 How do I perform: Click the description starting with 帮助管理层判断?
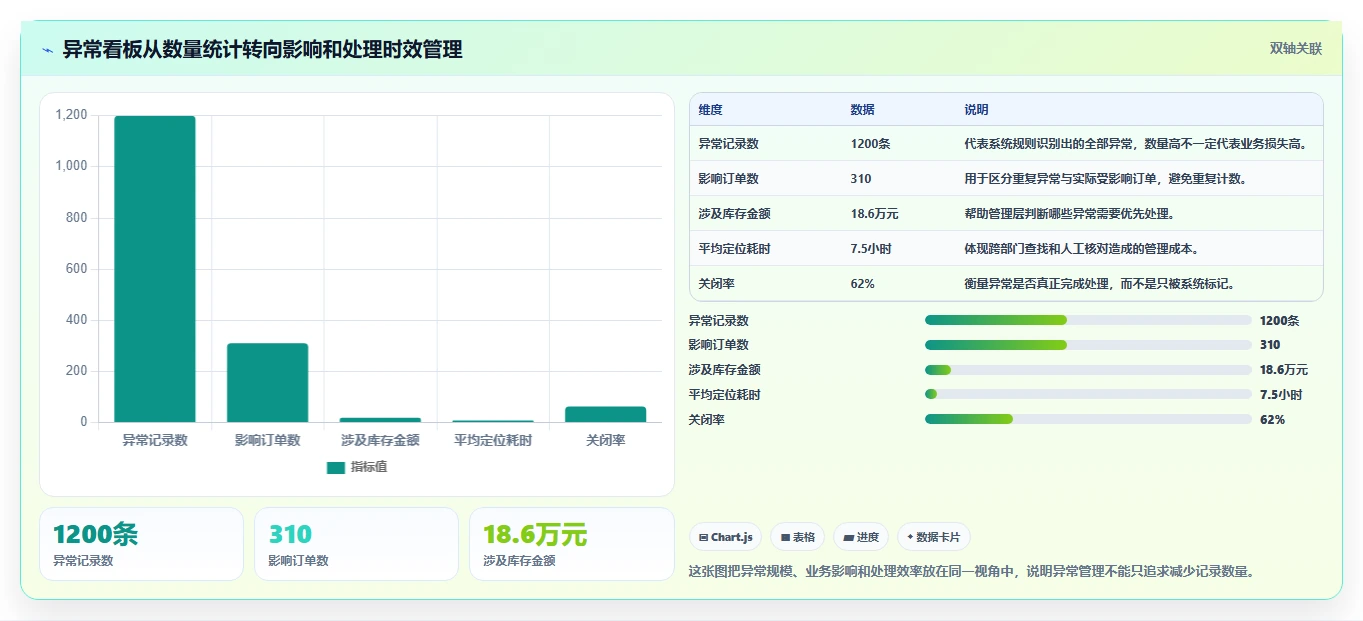tap(1069, 214)
